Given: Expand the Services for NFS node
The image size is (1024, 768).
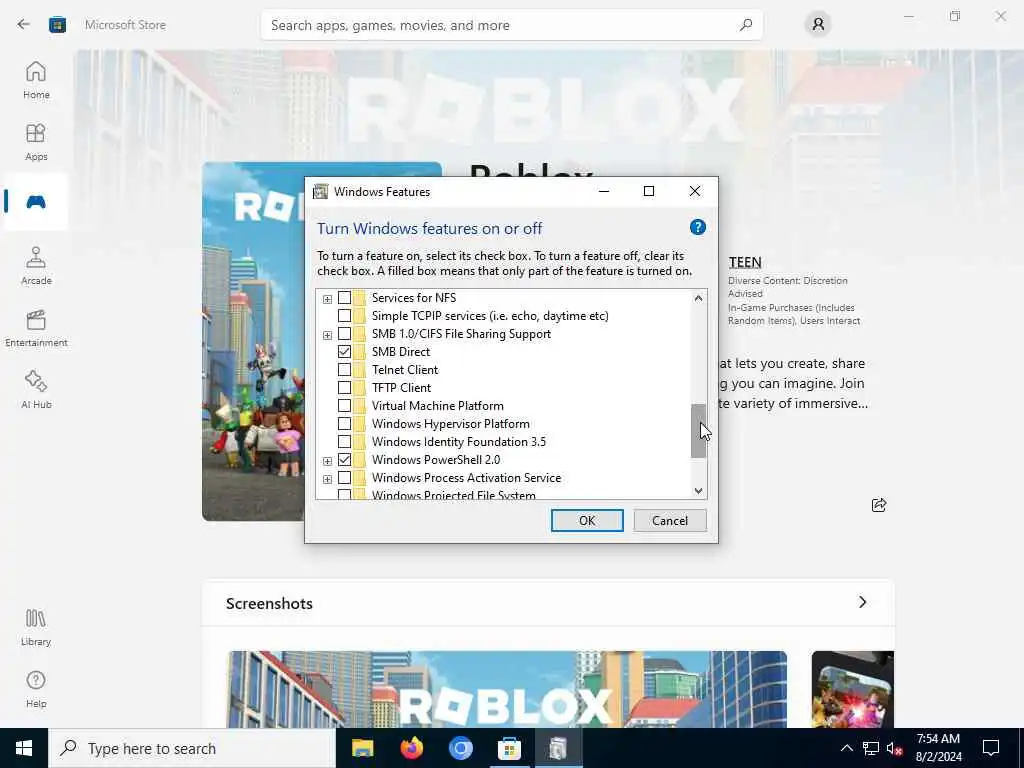Looking at the screenshot, I should 327,299.
